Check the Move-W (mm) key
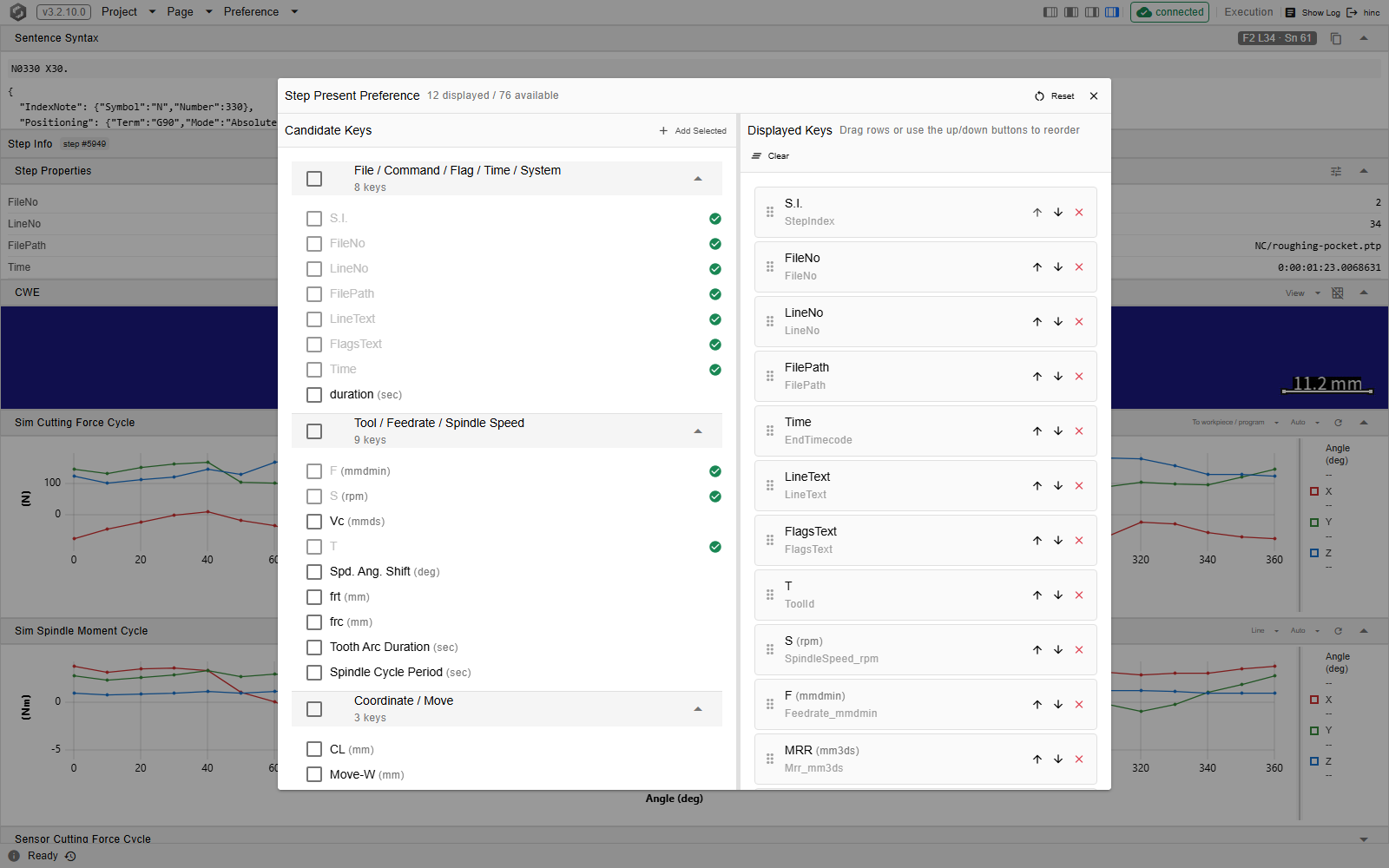This screenshot has height=868, width=1389. pos(314,774)
